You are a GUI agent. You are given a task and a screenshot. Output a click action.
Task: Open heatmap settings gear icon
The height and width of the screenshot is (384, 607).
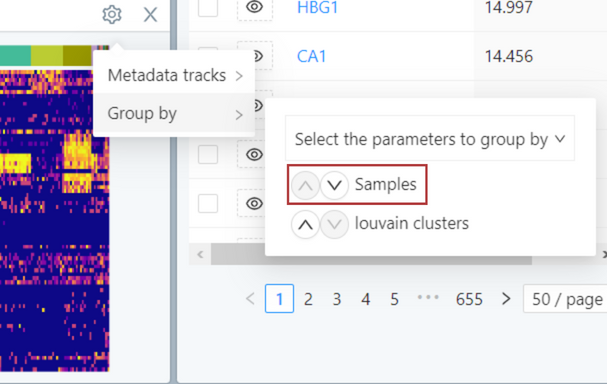112,15
